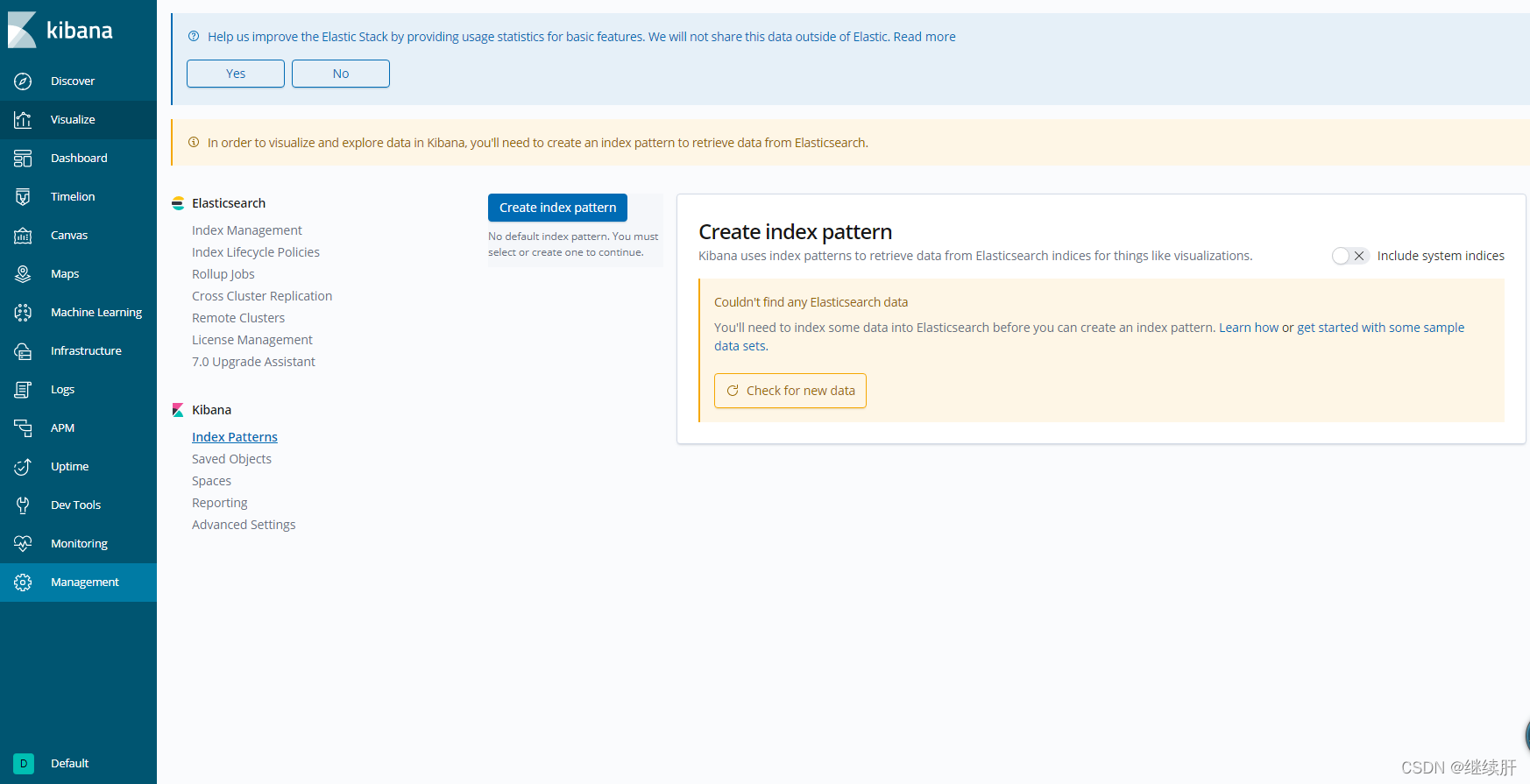Click the Canvas label in sidebar

[x=69, y=236]
